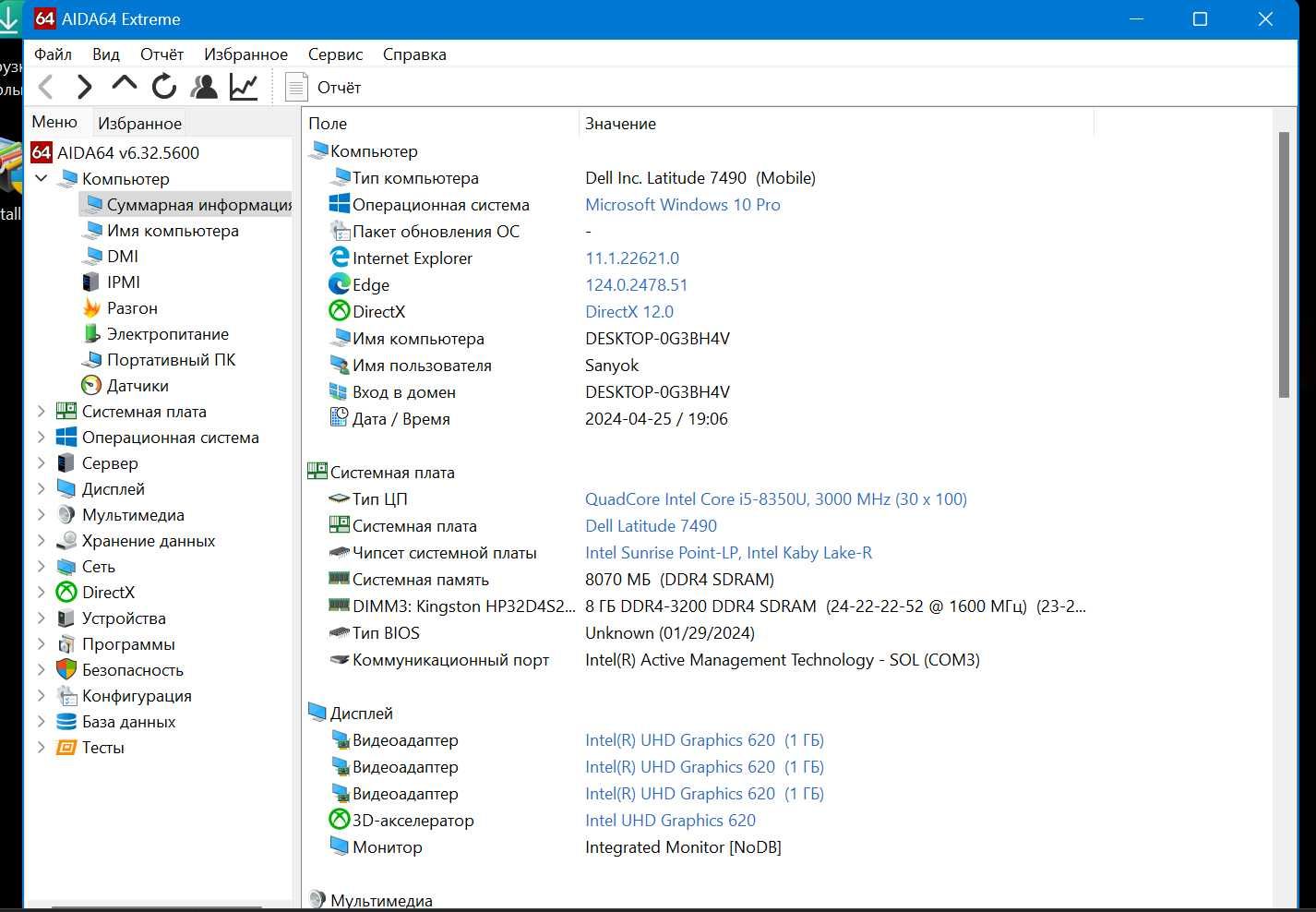Select Суммарная информация tree item
The width and height of the screenshot is (1316, 912).
tap(198, 204)
